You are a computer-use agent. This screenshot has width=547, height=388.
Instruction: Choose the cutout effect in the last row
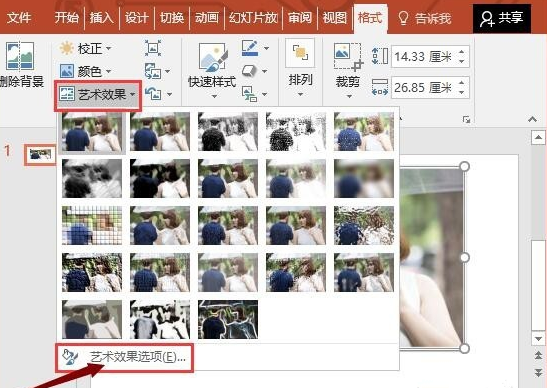pos(92,319)
